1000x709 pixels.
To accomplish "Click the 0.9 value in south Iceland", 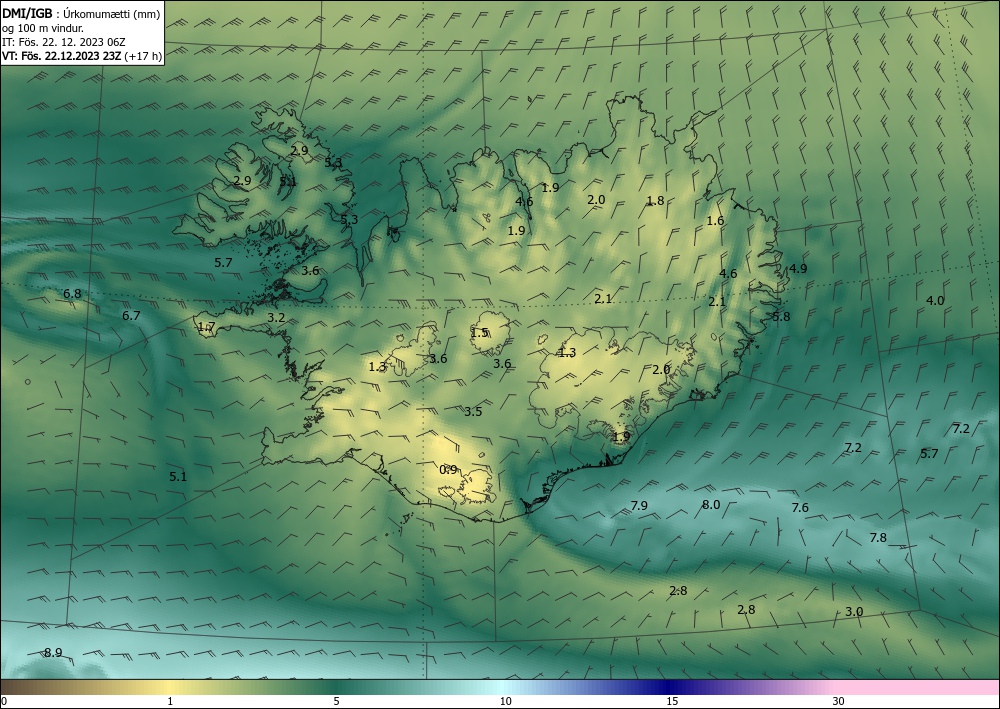I will pyautogui.click(x=448, y=470).
